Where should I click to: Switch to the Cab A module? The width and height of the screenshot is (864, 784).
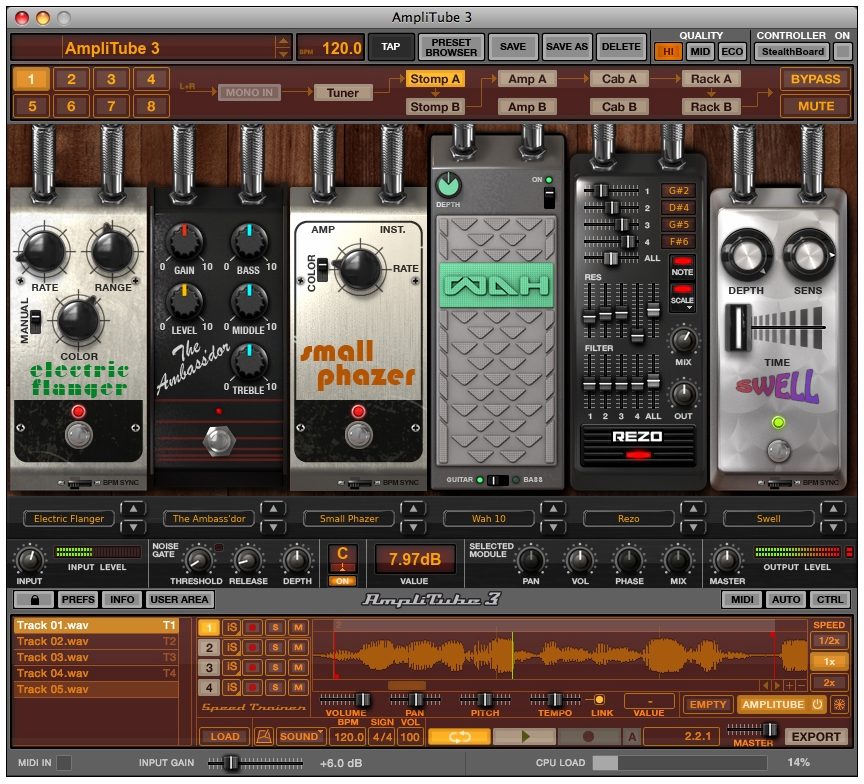coord(619,79)
